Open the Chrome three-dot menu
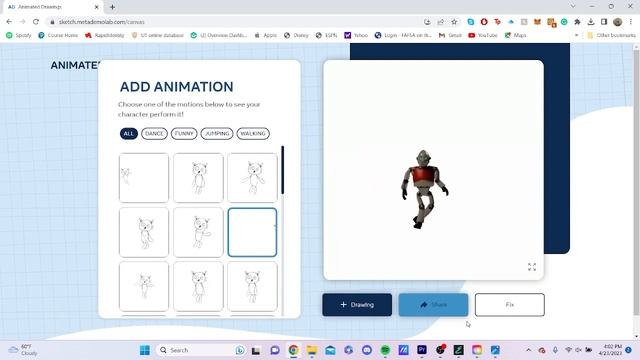640x360 pixels. (x=631, y=22)
